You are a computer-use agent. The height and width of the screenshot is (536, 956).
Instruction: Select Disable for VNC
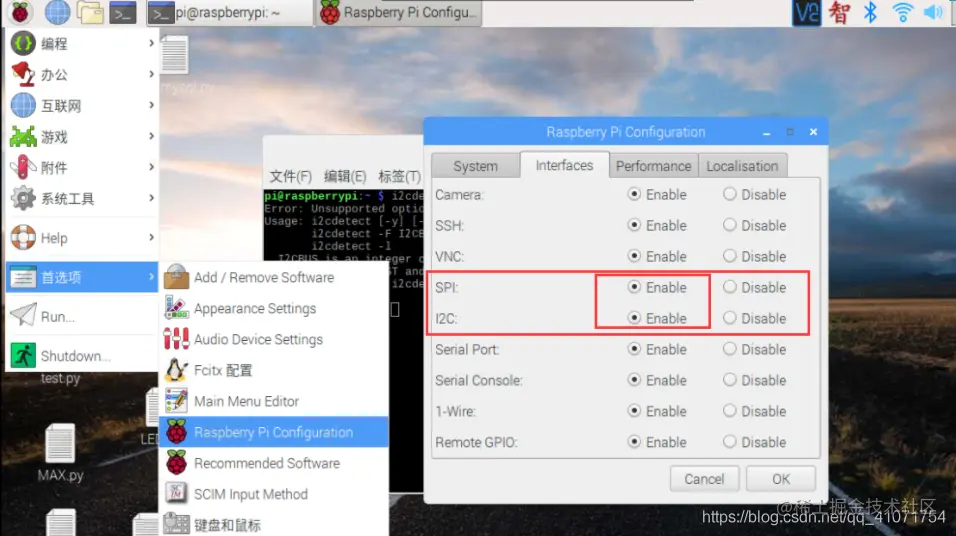729,256
